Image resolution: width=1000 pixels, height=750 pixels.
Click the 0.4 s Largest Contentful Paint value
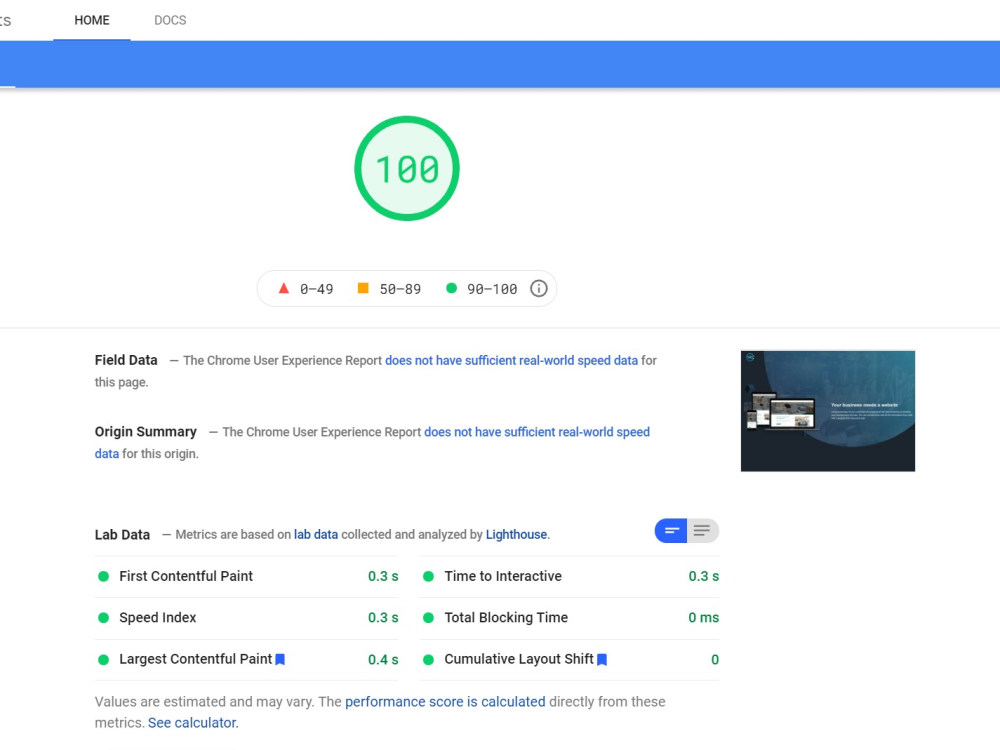tap(383, 659)
